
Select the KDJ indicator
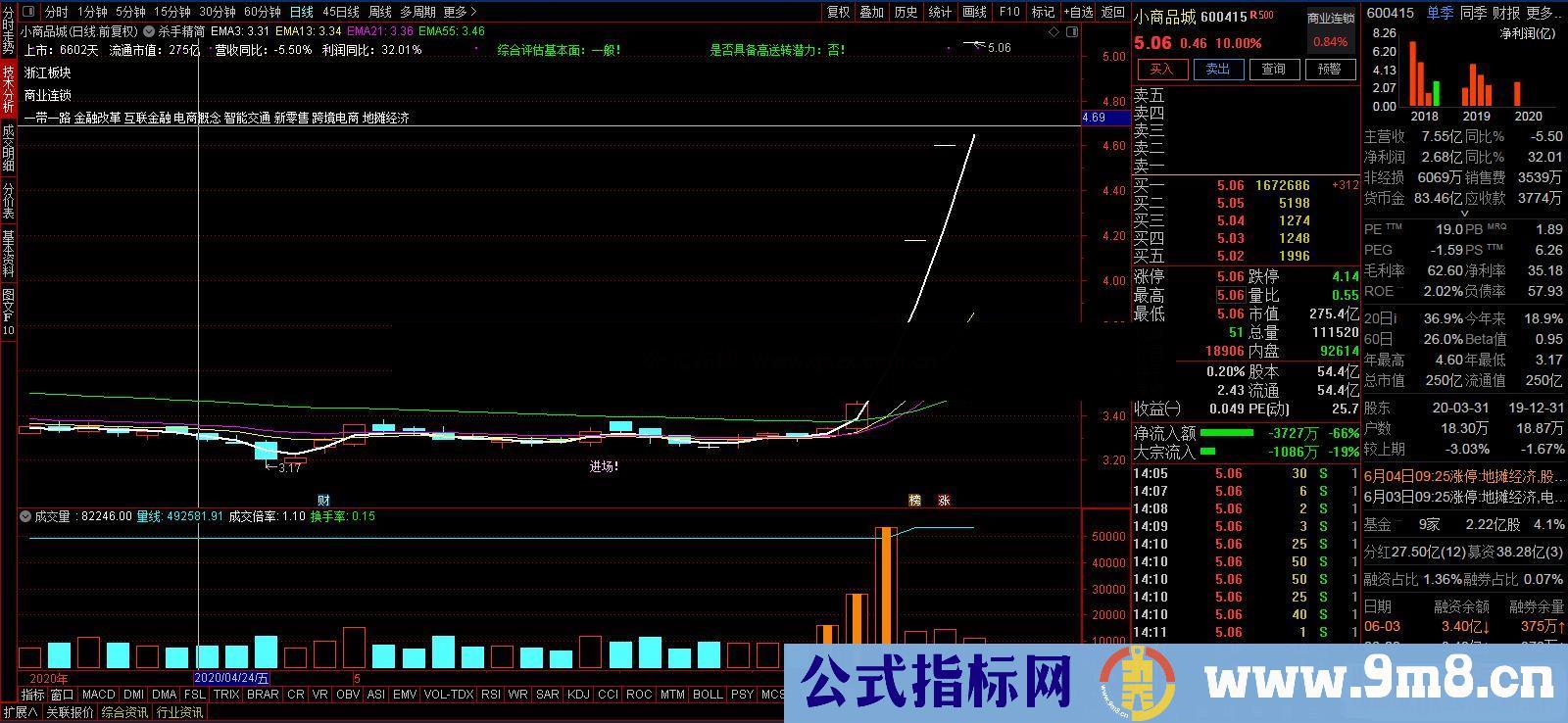coord(578,695)
